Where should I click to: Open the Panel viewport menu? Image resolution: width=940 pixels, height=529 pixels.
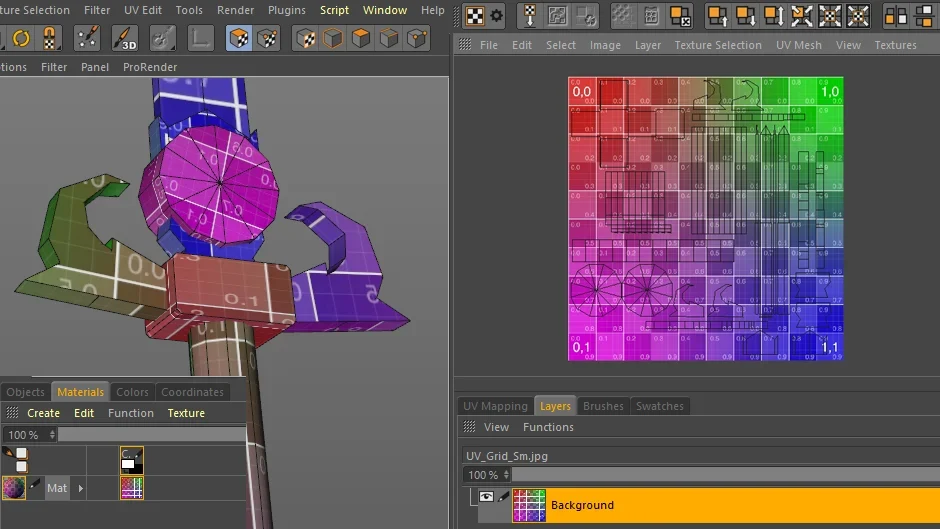point(95,67)
